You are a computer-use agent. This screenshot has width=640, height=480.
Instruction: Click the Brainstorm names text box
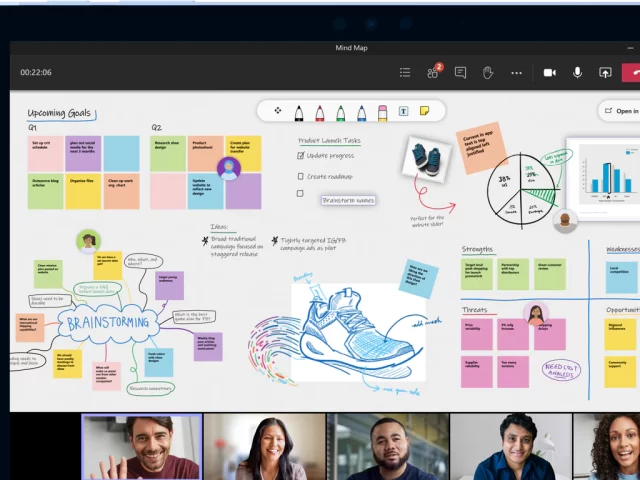tap(348, 200)
